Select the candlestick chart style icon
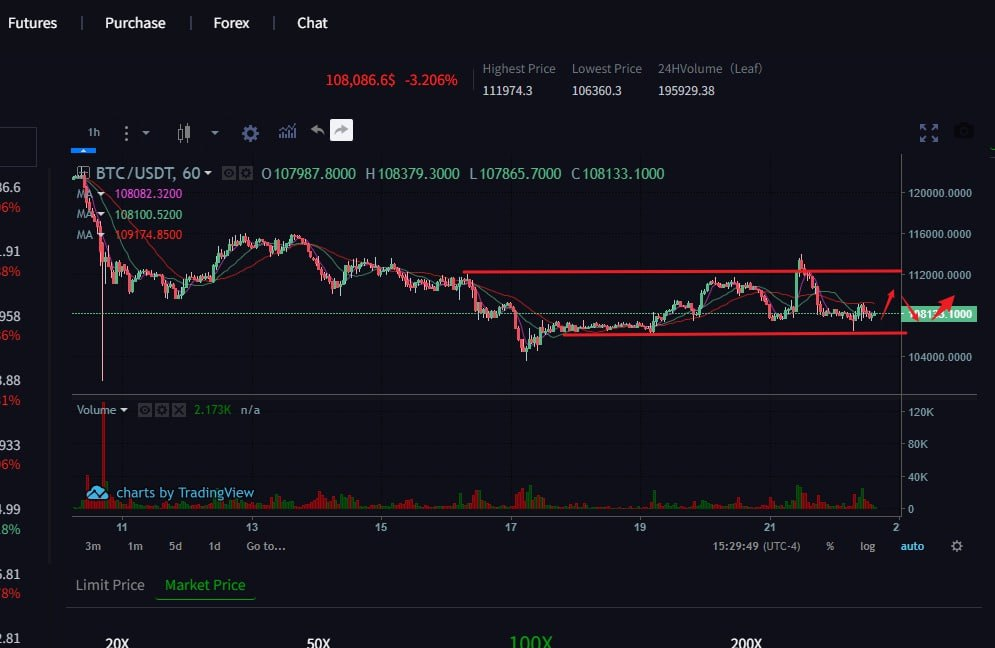This screenshot has height=648, width=995. click(x=183, y=133)
